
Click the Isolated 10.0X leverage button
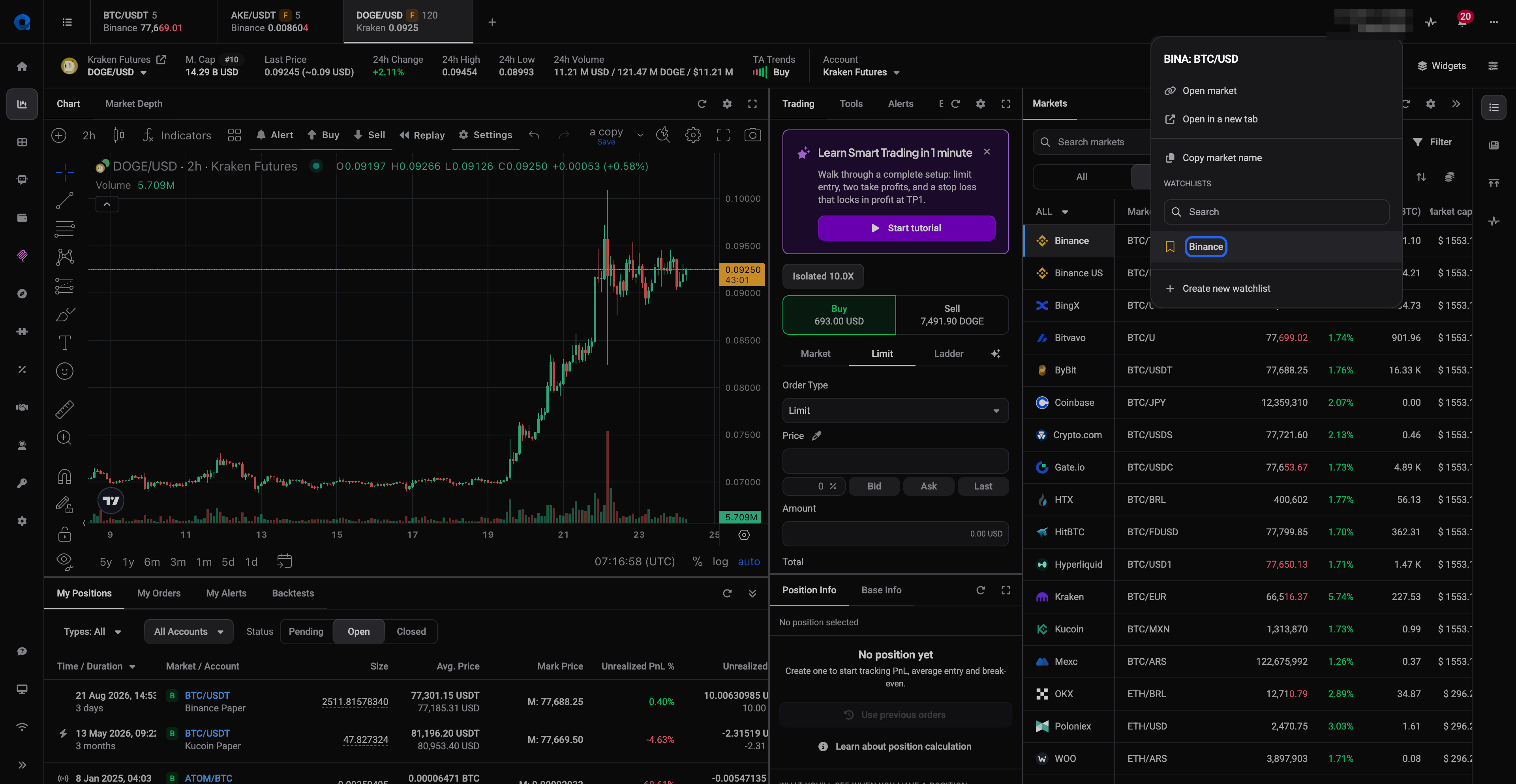point(823,276)
